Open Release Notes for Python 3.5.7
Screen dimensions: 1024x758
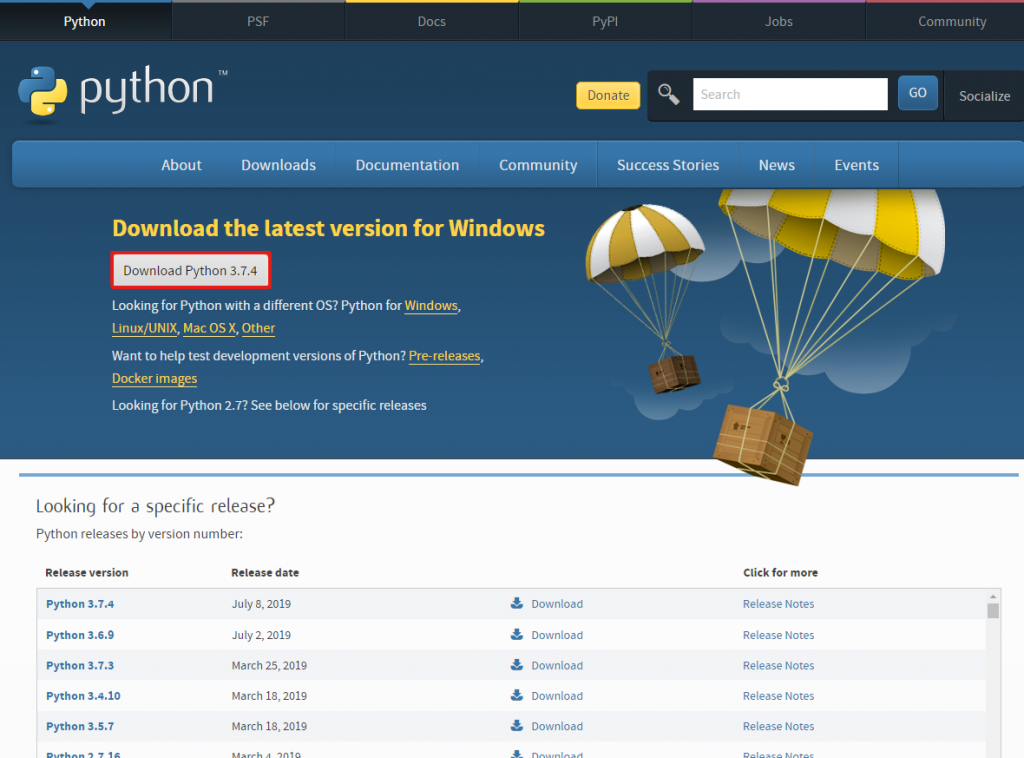tap(778, 726)
